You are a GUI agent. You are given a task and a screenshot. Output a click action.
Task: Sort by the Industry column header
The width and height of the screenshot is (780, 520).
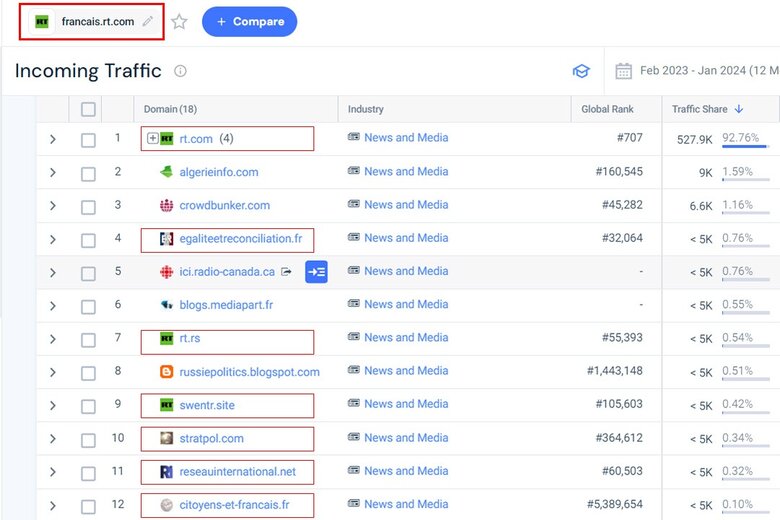coord(366,109)
